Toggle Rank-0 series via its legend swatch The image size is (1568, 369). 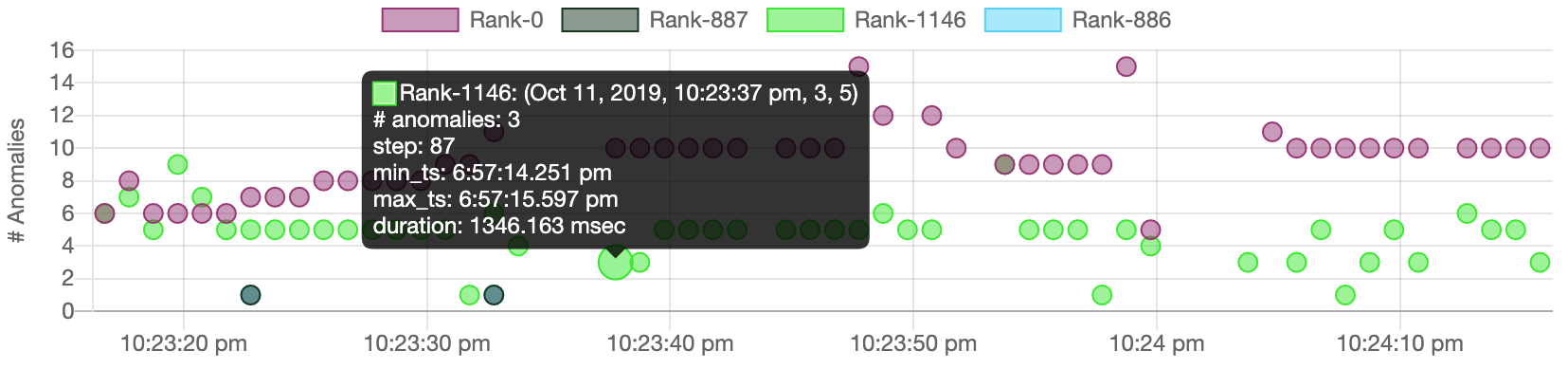click(x=420, y=20)
